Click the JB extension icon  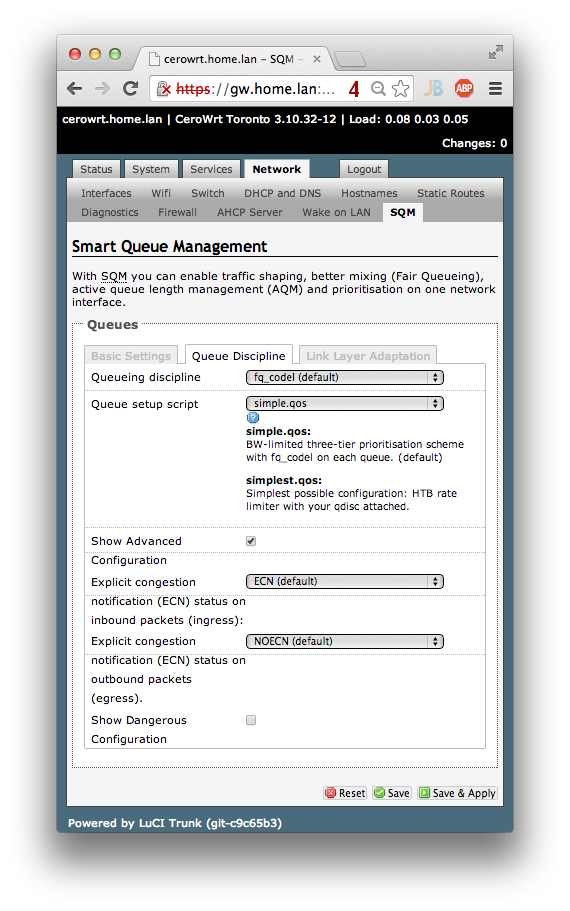[433, 88]
